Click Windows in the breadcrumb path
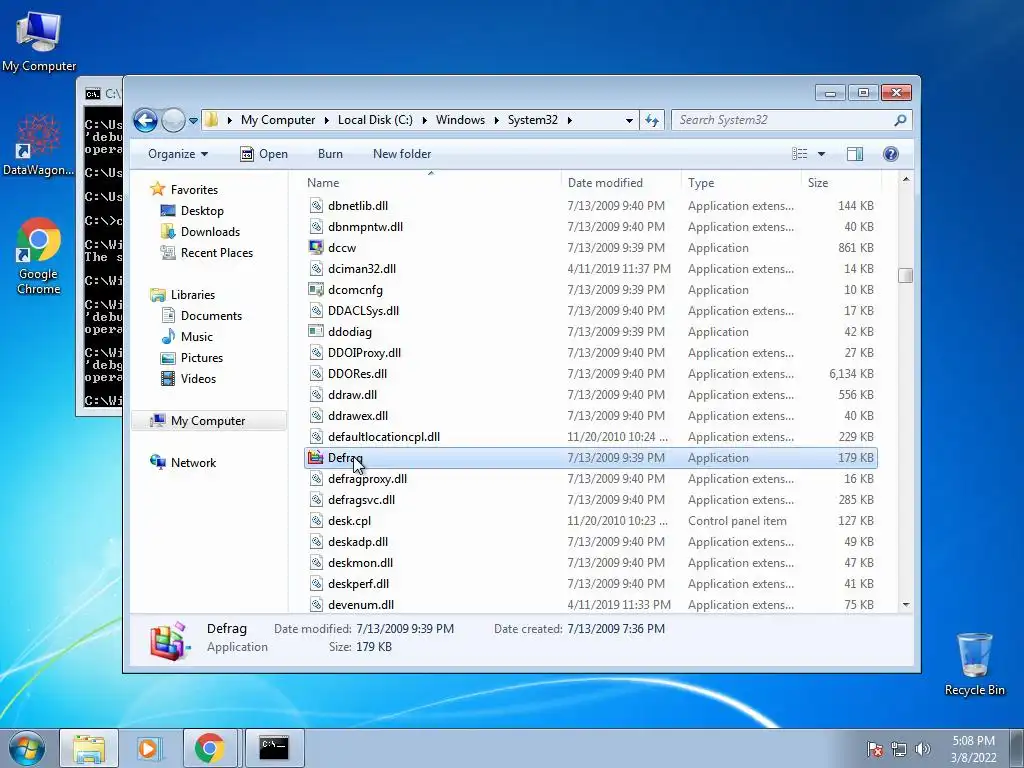 (460, 120)
